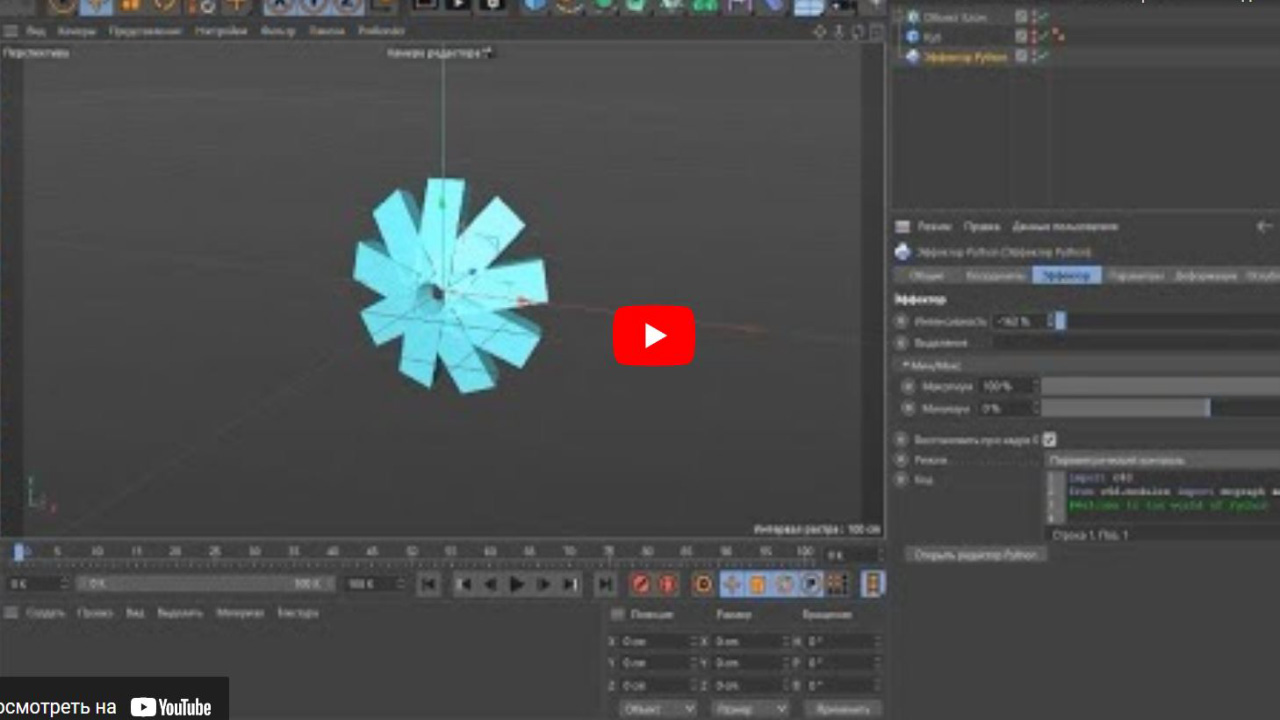Click the go-to-end frame icon
The height and width of the screenshot is (720, 1280).
click(572, 585)
